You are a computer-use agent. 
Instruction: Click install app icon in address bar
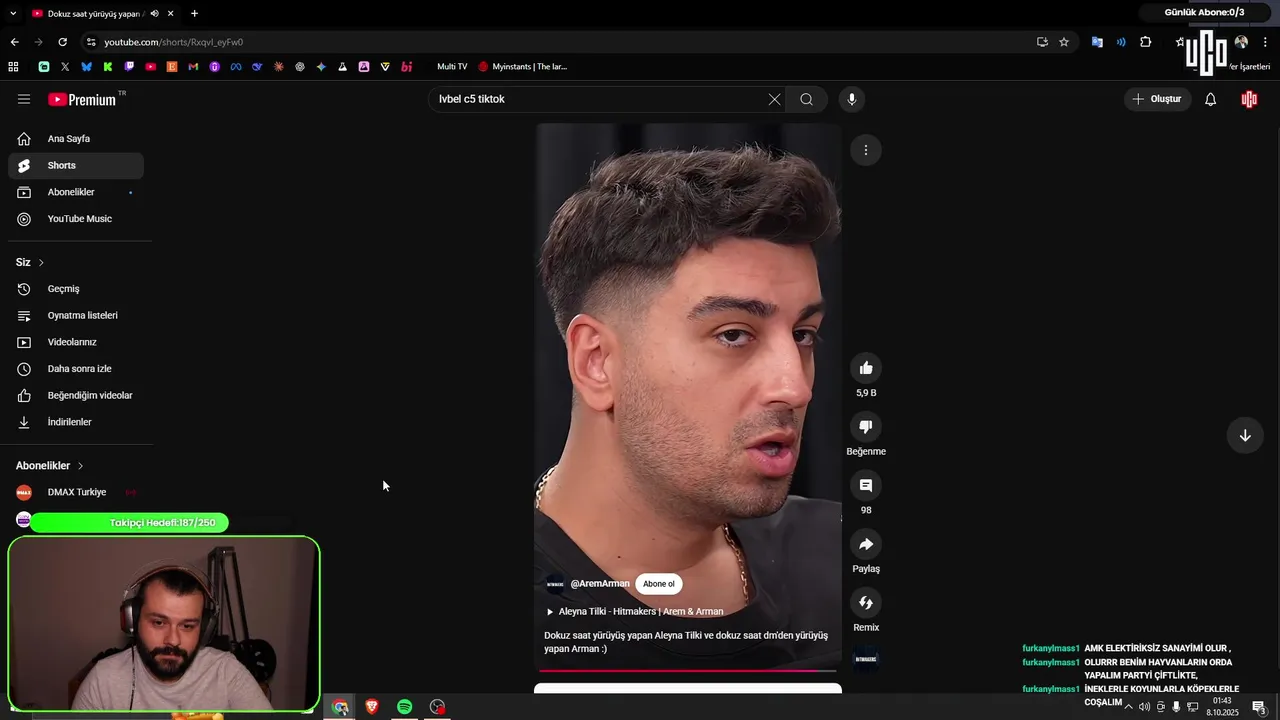[x=1042, y=42]
